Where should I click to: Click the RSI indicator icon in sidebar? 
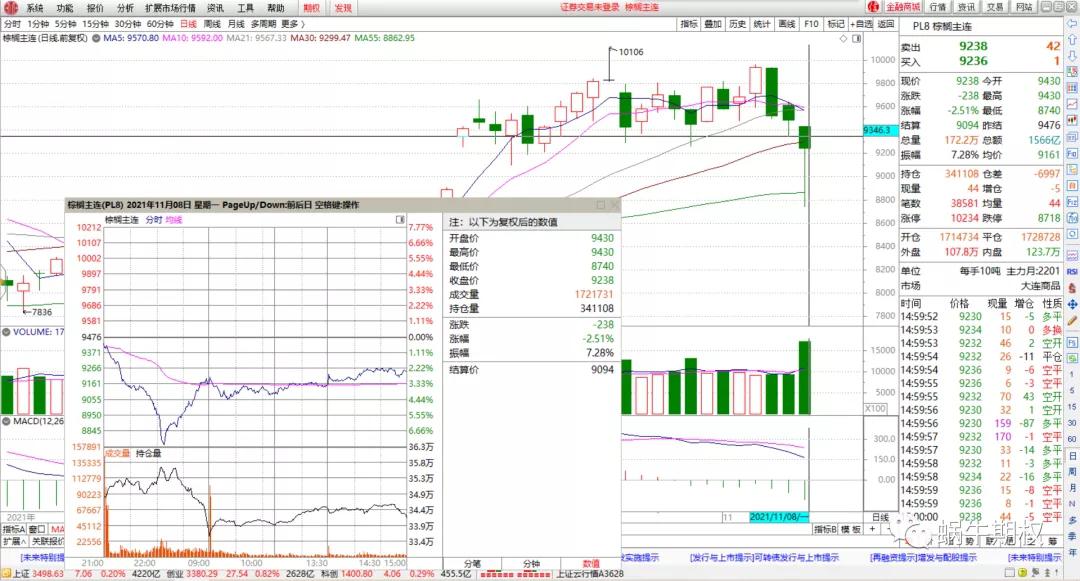coord(1071,271)
